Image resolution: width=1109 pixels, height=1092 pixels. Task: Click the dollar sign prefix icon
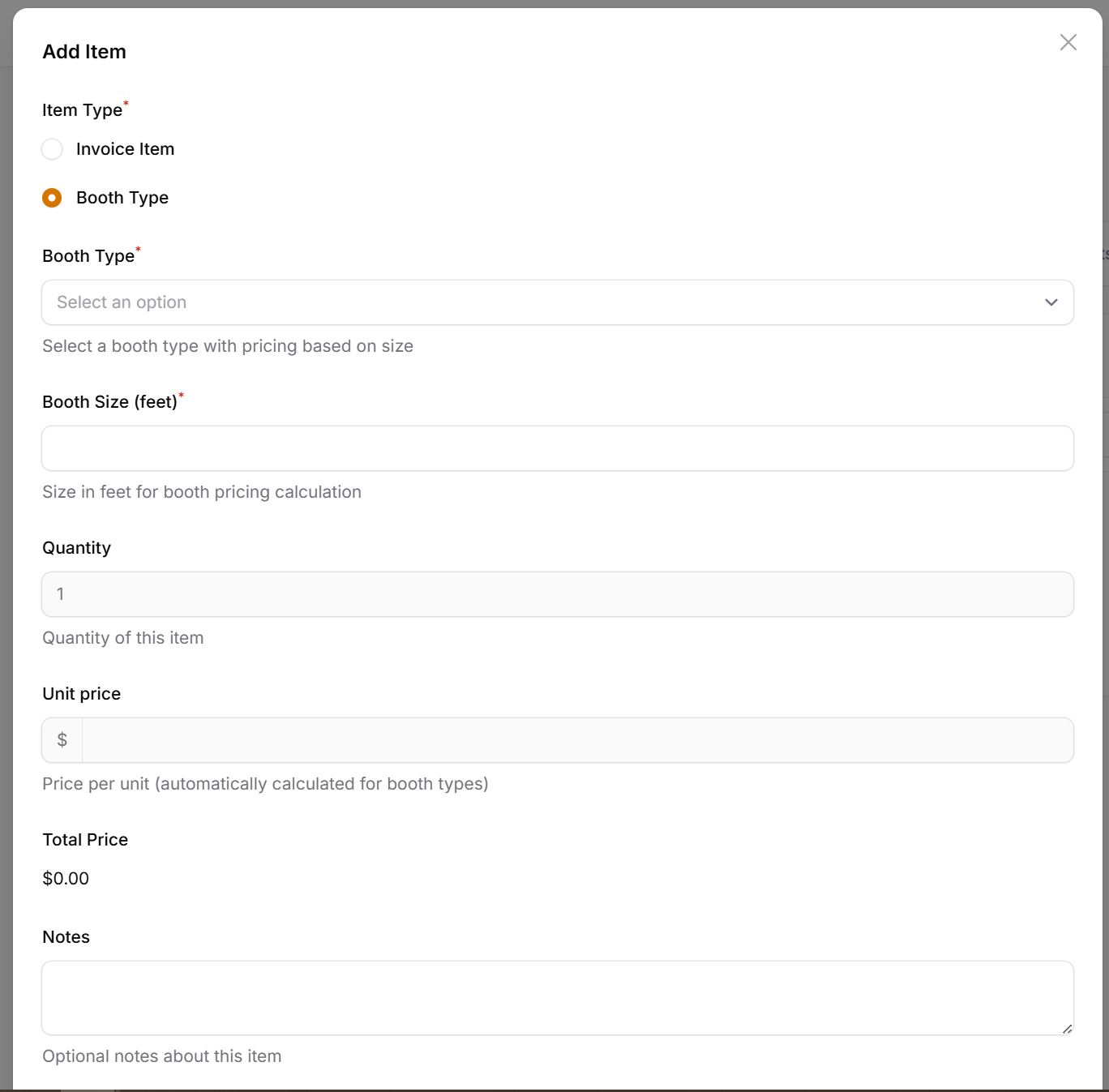(x=62, y=740)
